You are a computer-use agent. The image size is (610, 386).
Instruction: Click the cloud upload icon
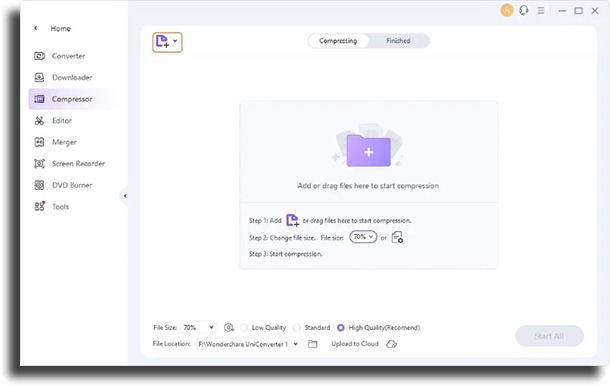coord(391,344)
